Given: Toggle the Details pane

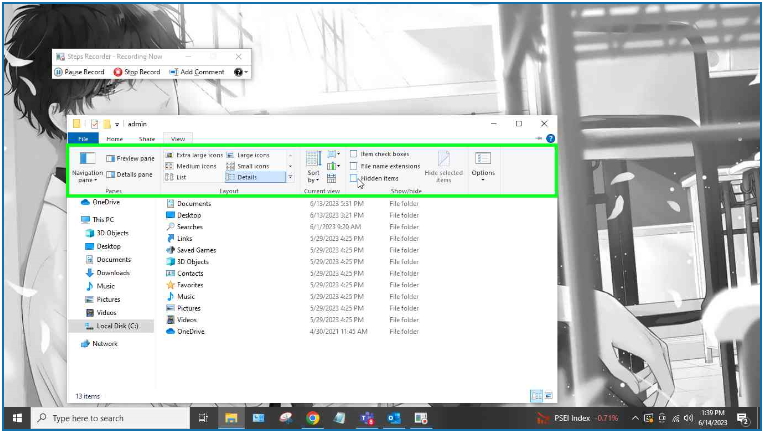Looking at the screenshot, I should click(x=129, y=174).
